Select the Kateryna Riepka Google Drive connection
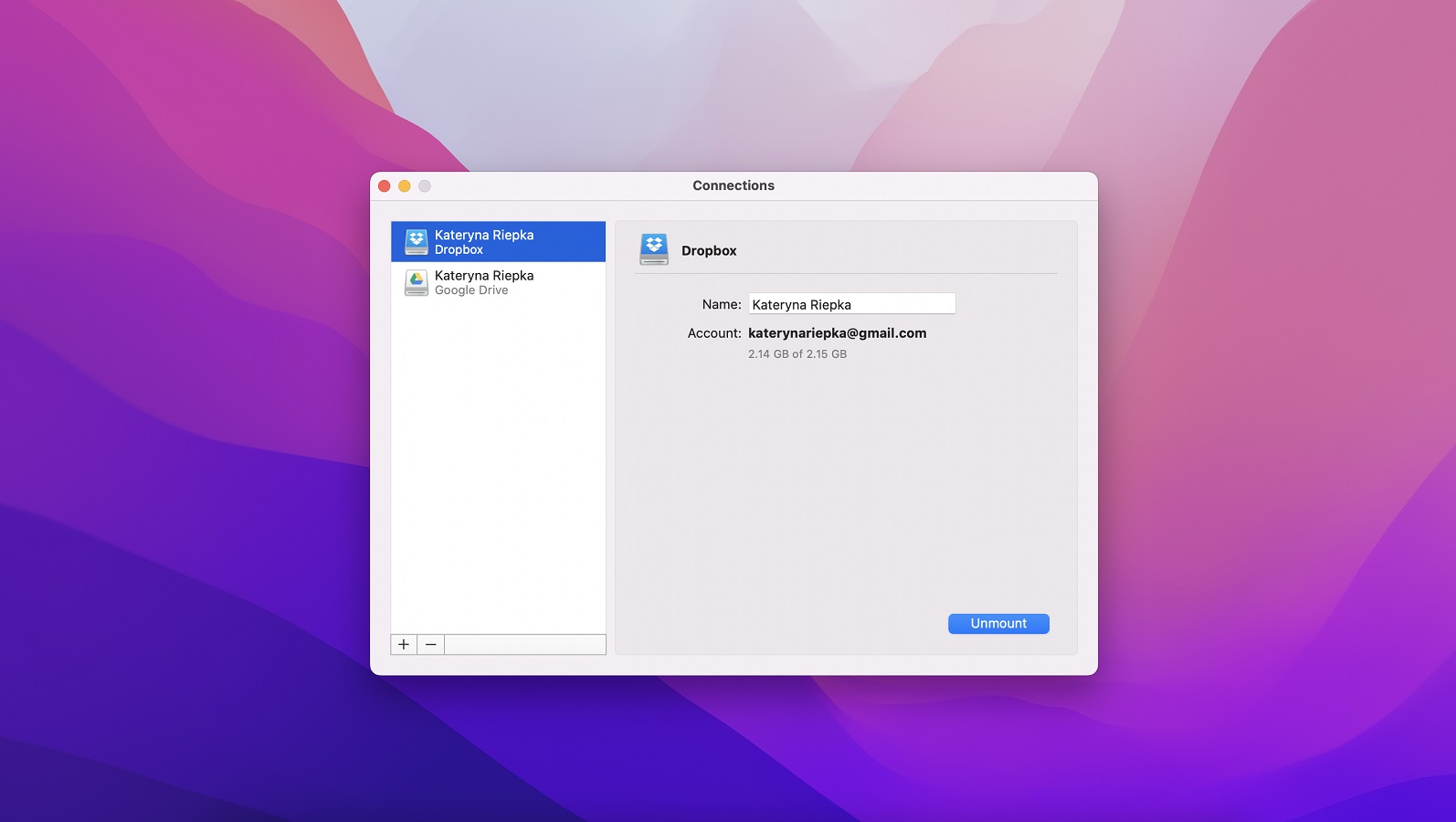Image resolution: width=1456 pixels, height=822 pixels. pyautogui.click(x=498, y=282)
